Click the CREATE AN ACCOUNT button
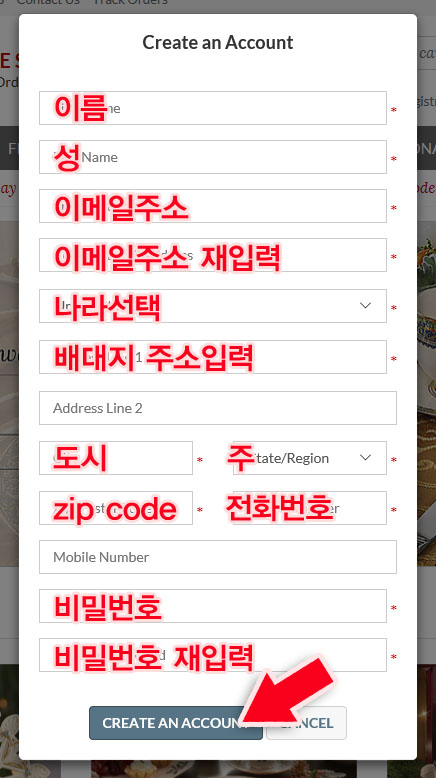This screenshot has height=778, width=436. coord(176,723)
